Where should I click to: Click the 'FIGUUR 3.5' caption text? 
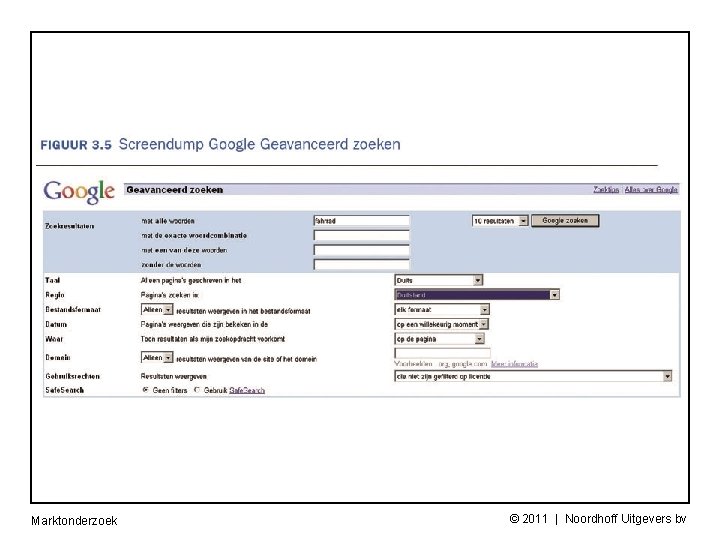click(x=76, y=145)
